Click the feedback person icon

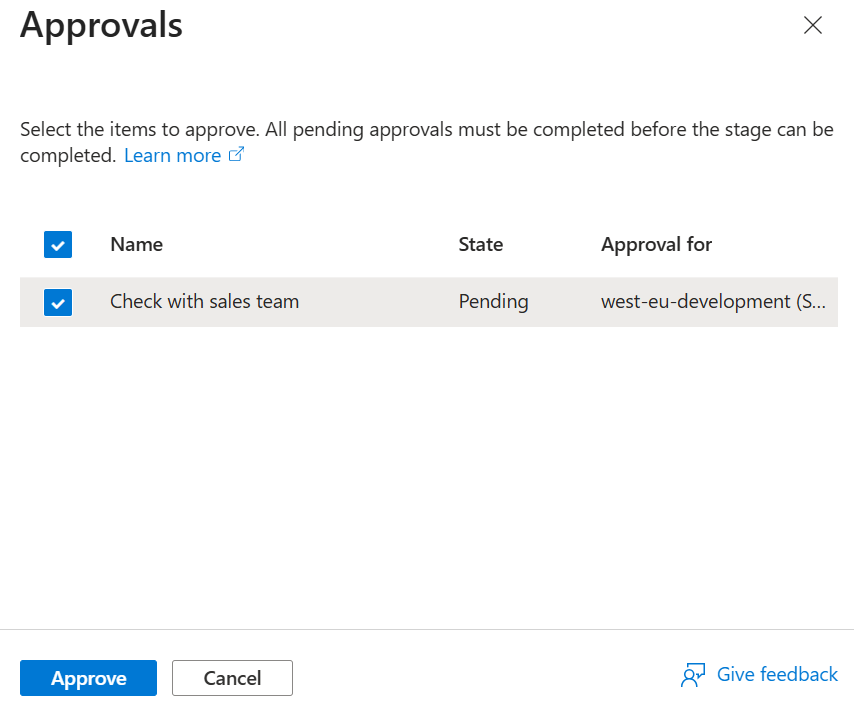coord(693,676)
